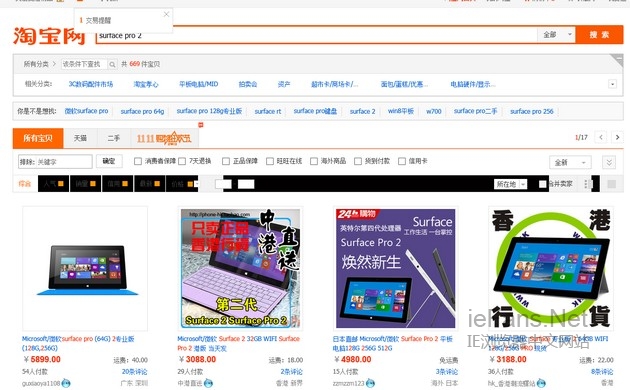The width and height of the screenshot is (630, 390).
Task: Expand more filters double-chevron button
Action: tap(609, 162)
